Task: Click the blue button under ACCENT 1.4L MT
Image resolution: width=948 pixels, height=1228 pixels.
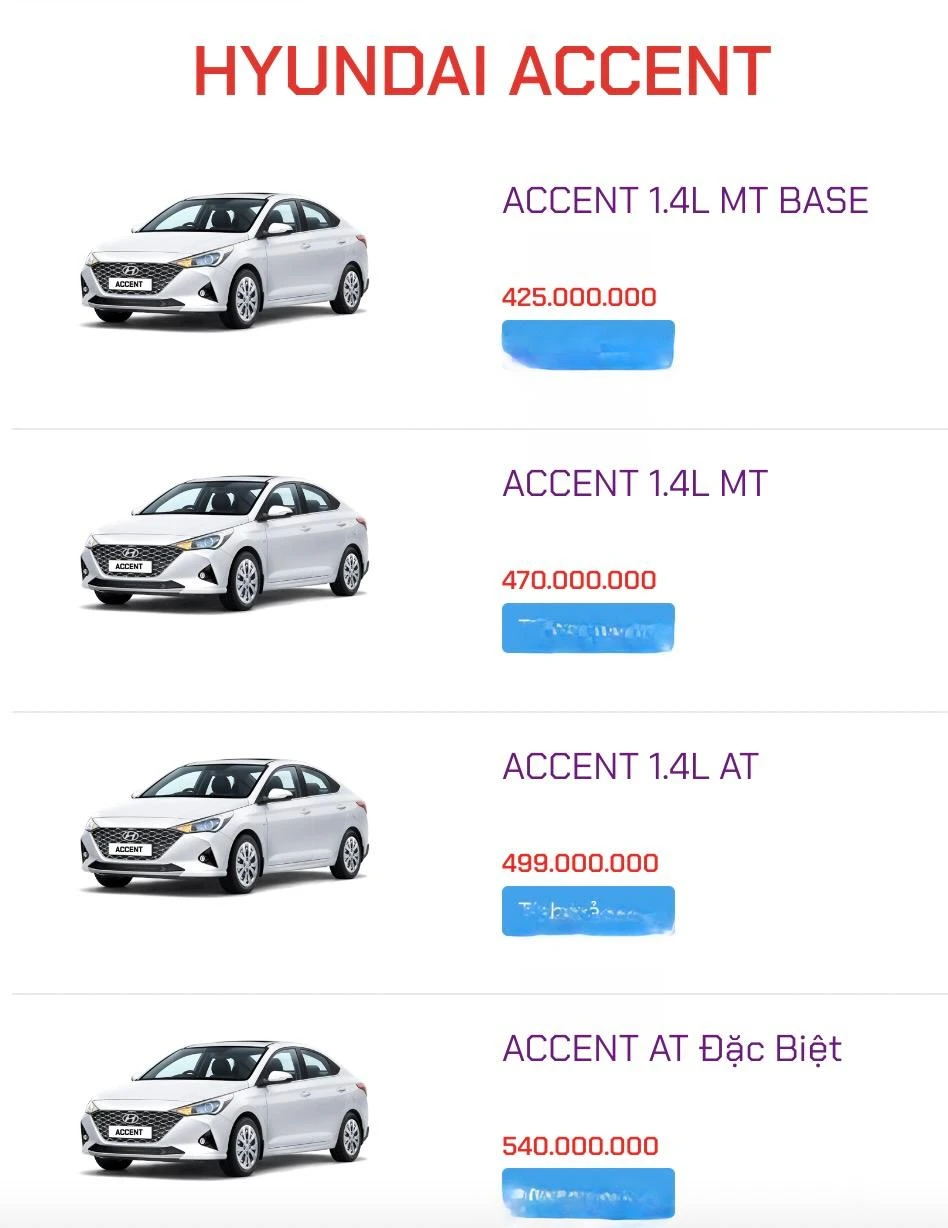Action: 587,628
